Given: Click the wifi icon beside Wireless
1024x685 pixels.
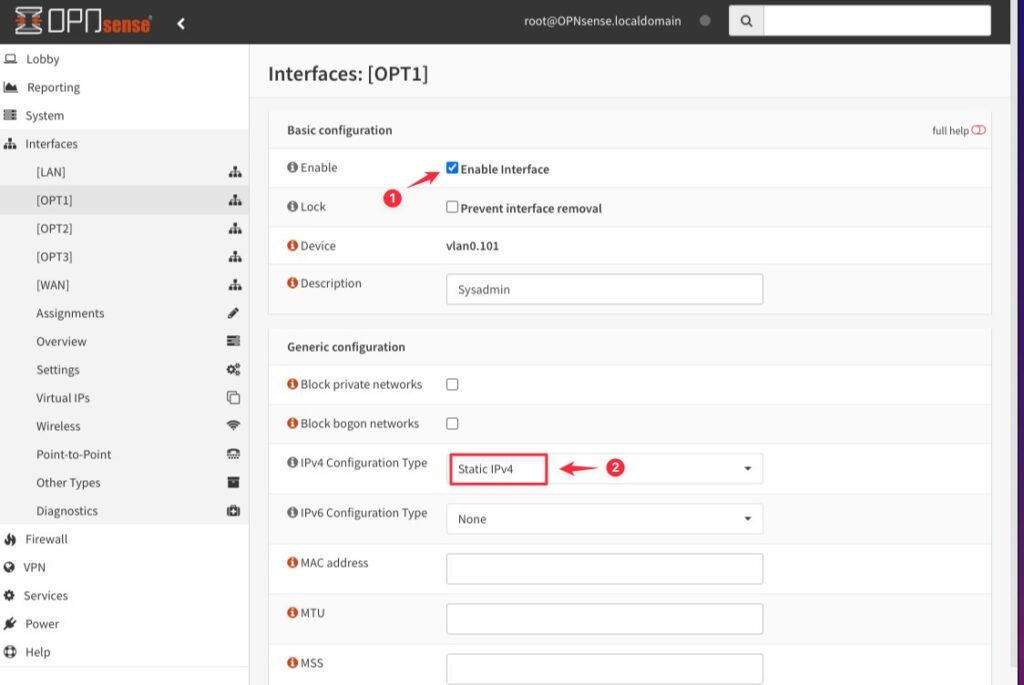Looking at the screenshot, I should 233,426.
